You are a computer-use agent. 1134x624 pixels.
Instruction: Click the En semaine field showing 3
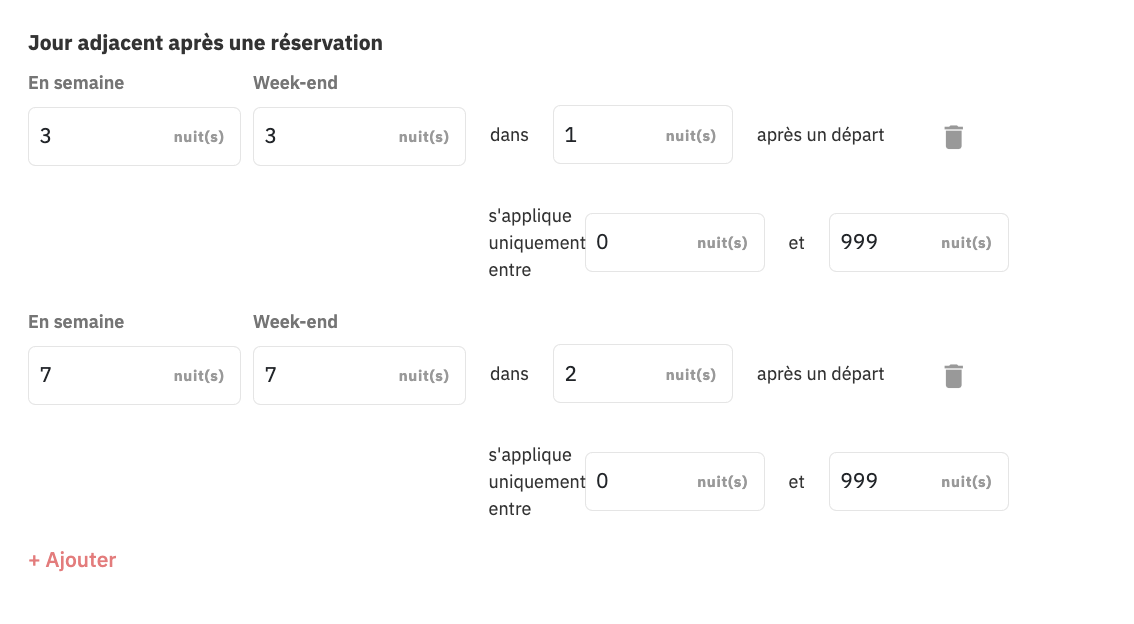pos(135,137)
